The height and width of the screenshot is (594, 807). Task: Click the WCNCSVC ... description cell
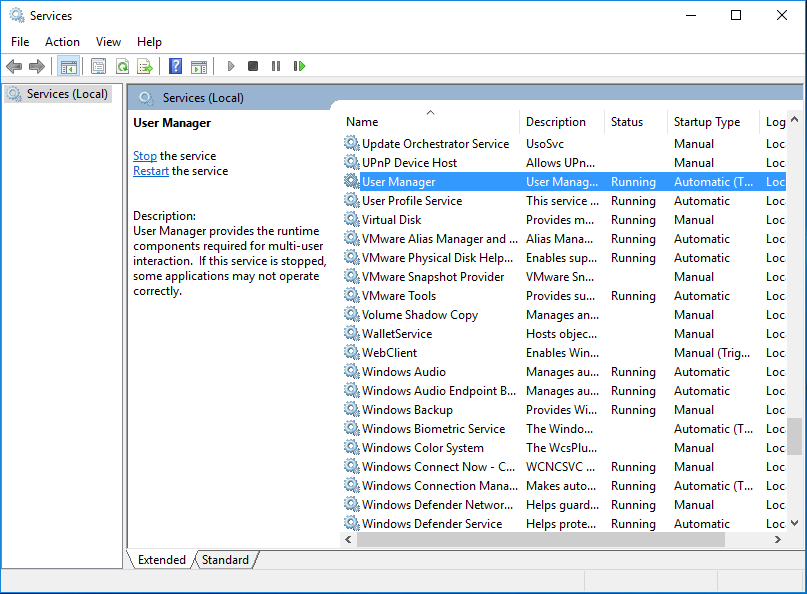(560, 467)
